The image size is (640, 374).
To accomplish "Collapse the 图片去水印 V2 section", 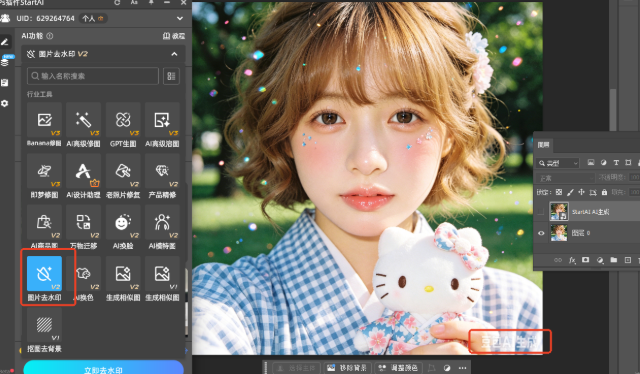I will pyautogui.click(x=174, y=54).
